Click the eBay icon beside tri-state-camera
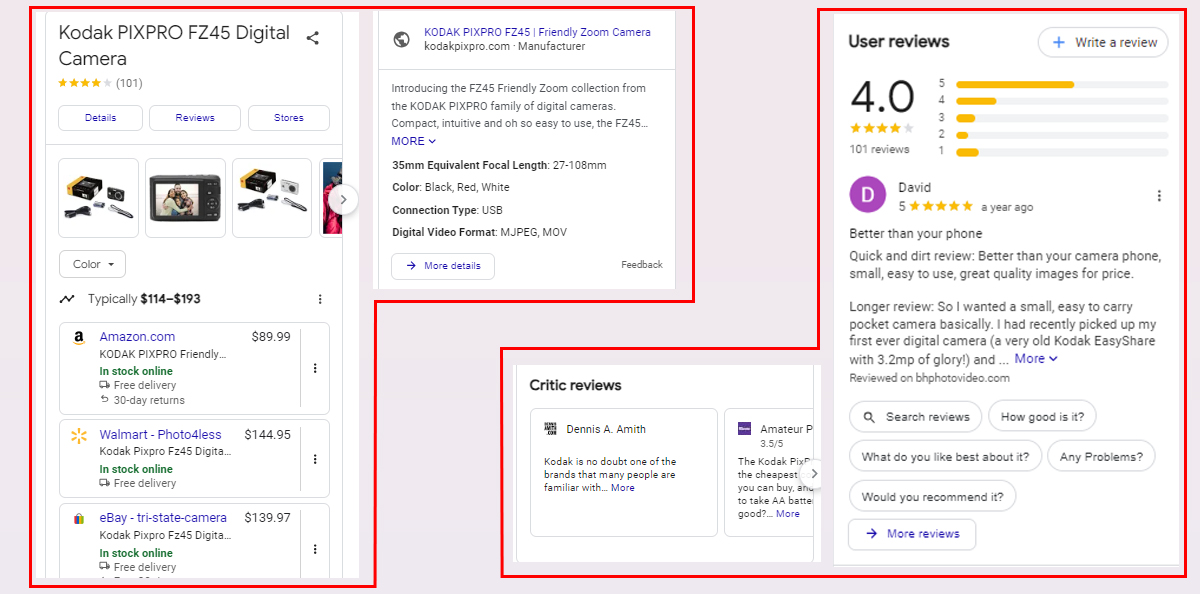 click(x=78, y=518)
